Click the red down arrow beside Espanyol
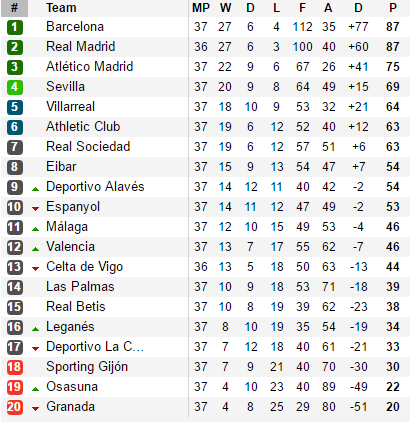The width and height of the screenshot is (410, 422). tap(35, 209)
